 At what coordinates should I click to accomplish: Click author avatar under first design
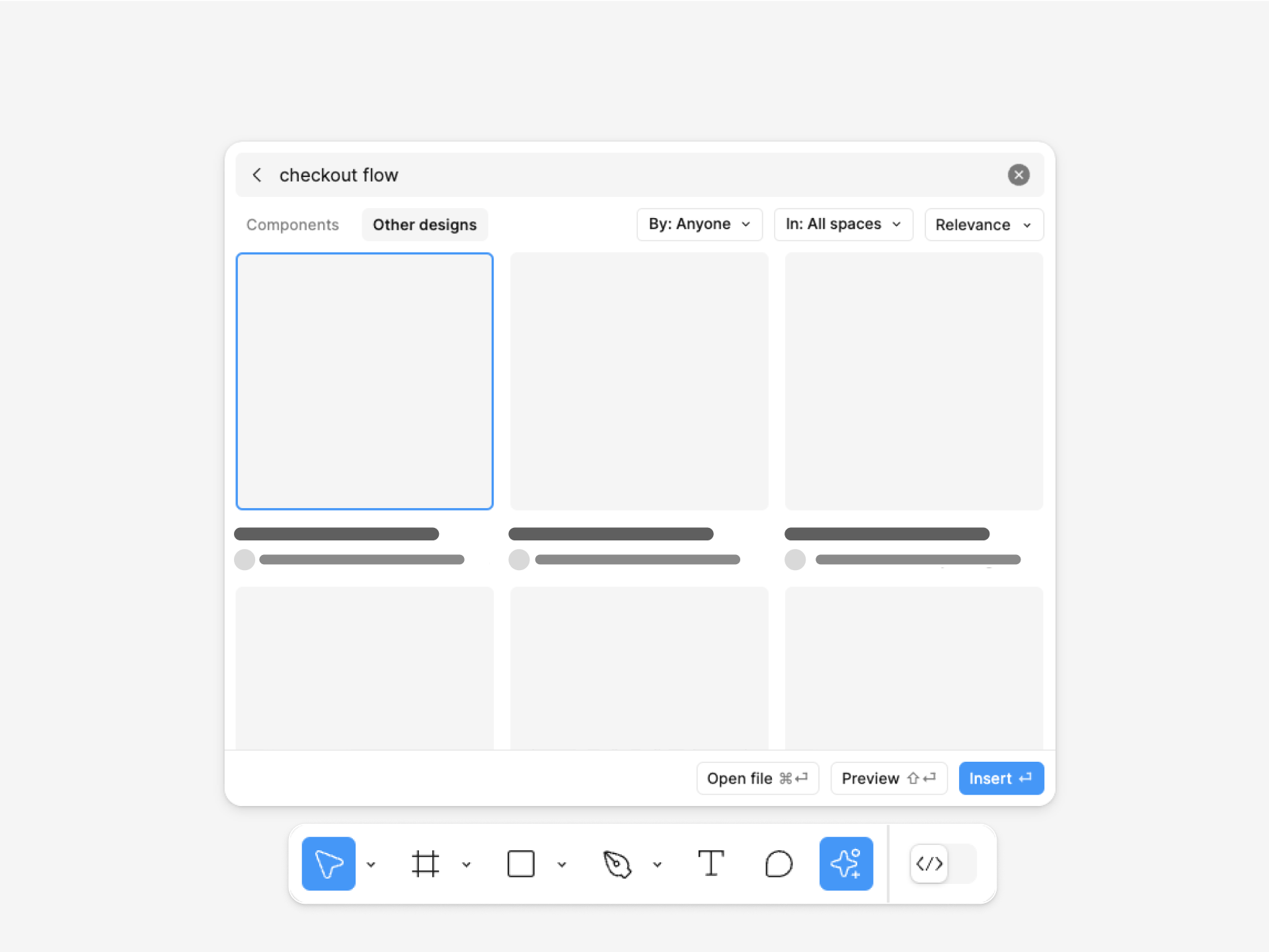click(245, 560)
